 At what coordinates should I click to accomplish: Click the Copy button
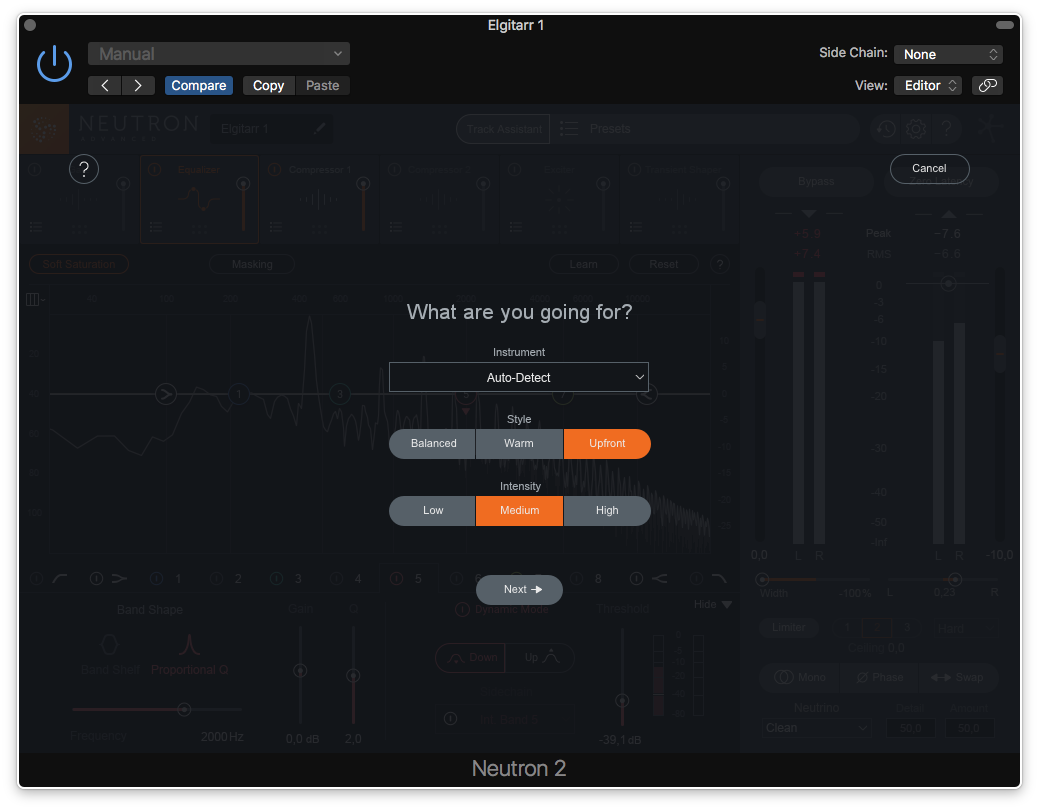click(x=268, y=86)
